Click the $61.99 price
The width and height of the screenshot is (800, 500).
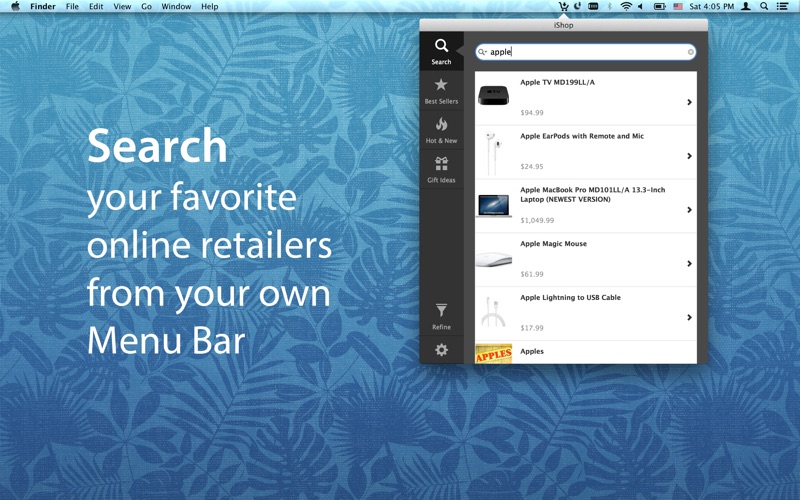pyautogui.click(x=532, y=274)
